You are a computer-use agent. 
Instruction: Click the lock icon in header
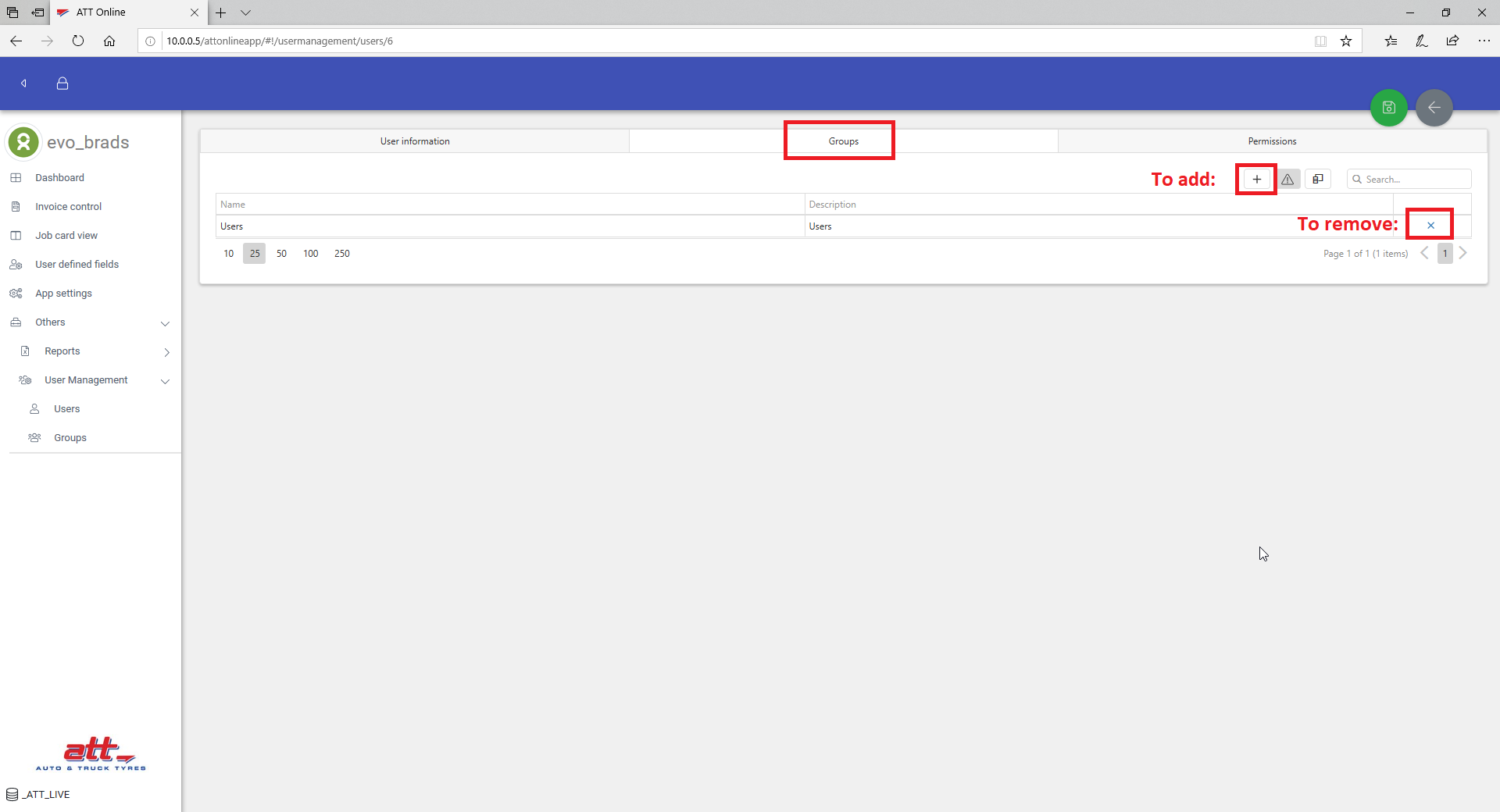(62, 84)
